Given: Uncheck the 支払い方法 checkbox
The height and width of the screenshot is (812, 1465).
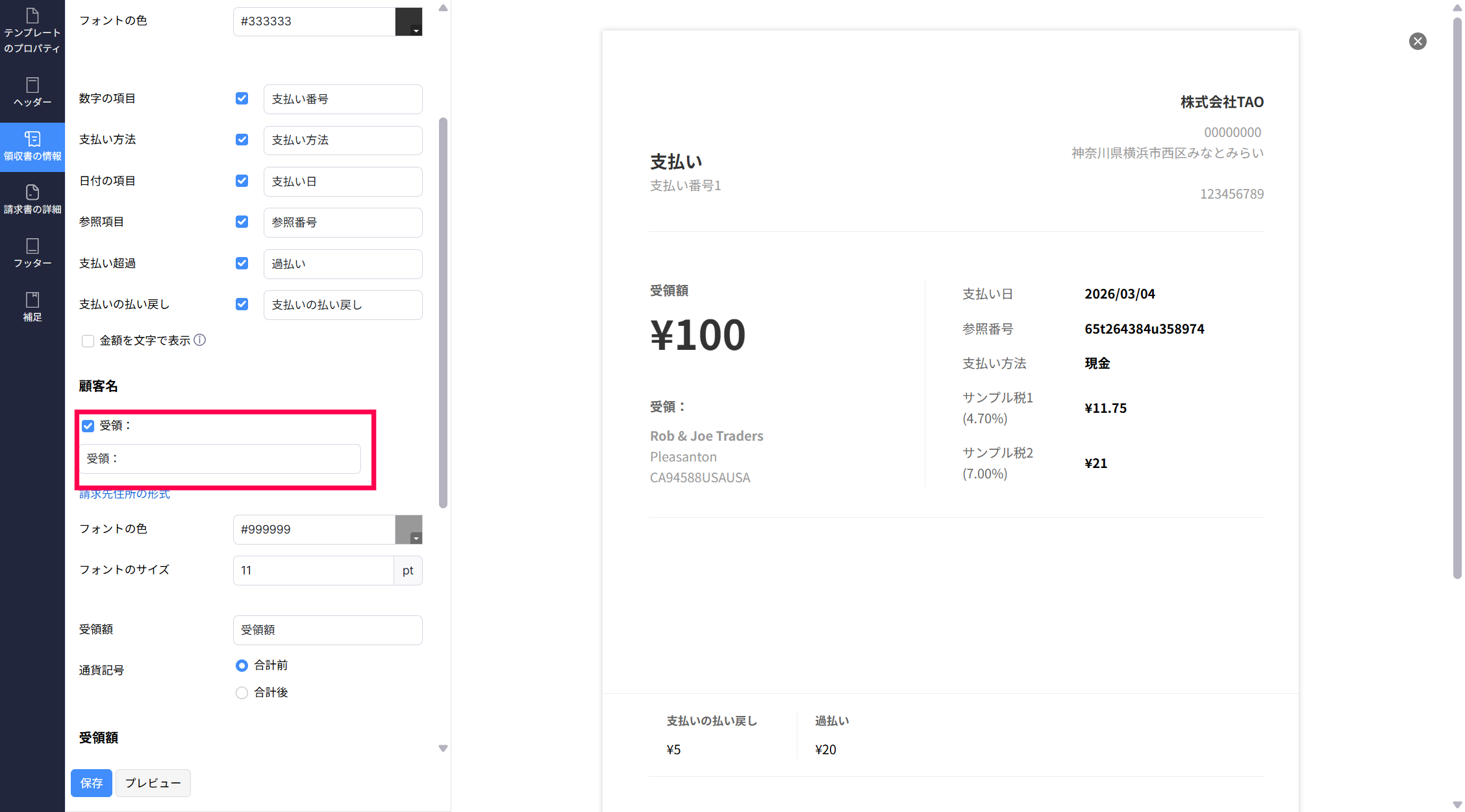Looking at the screenshot, I should pyautogui.click(x=242, y=140).
